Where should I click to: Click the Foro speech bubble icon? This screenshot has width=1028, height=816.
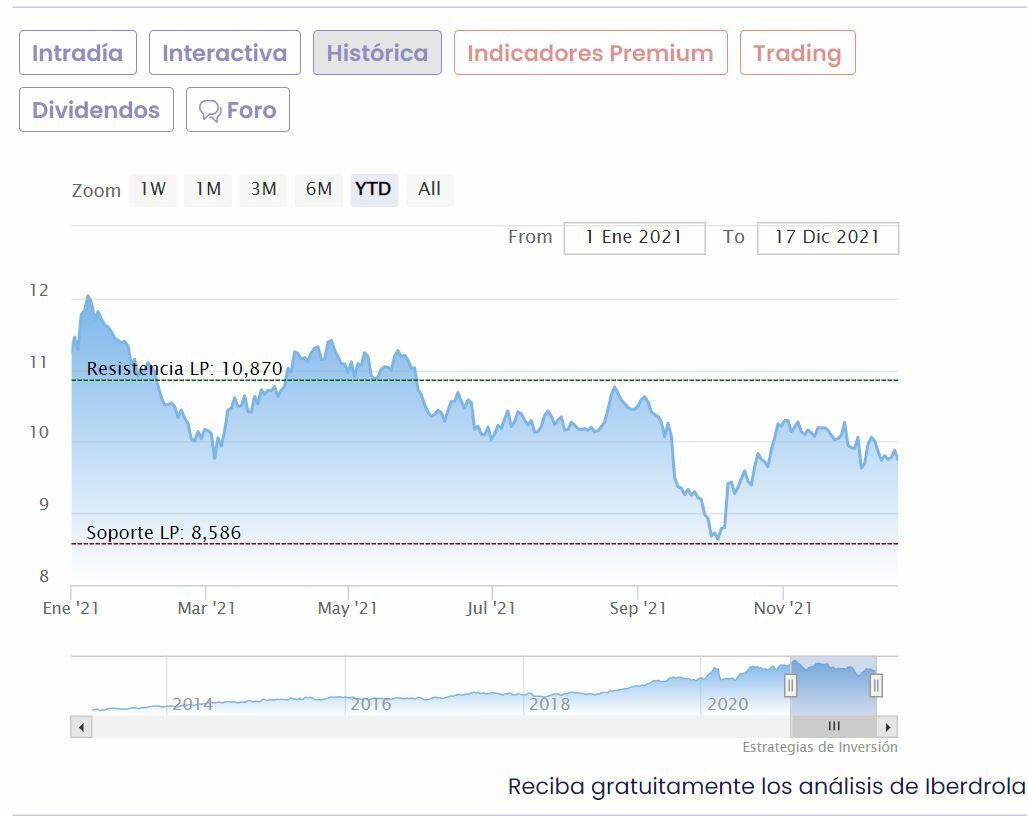[210, 110]
